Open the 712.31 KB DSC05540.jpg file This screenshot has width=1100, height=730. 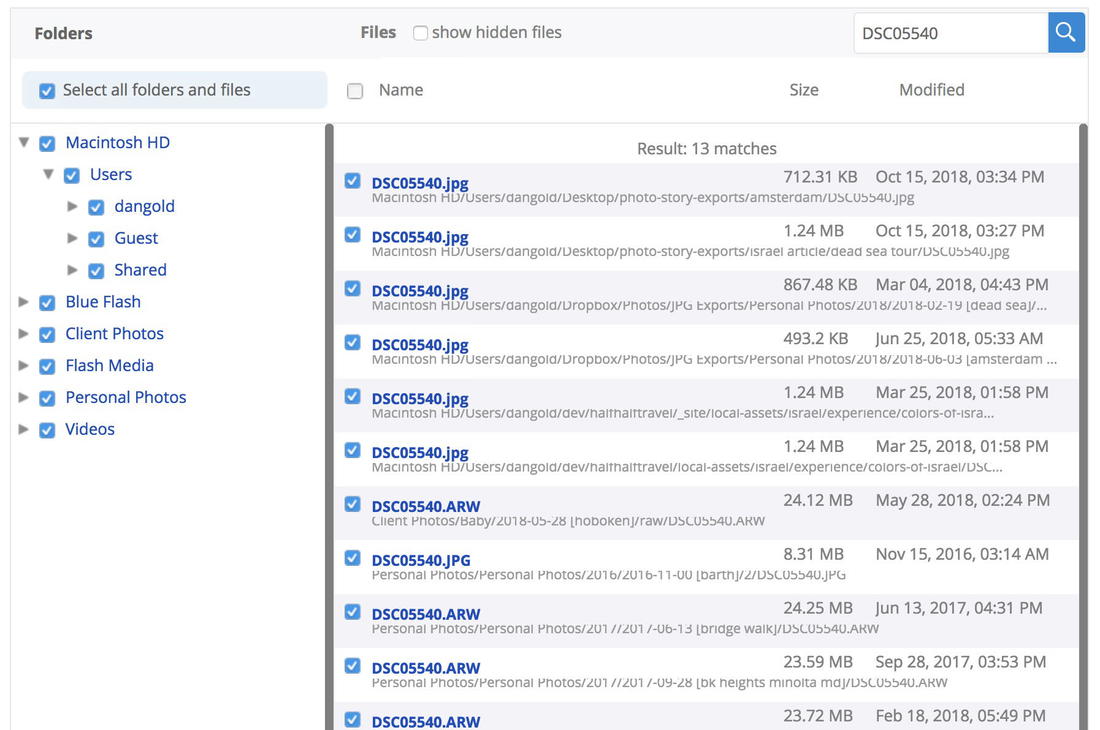coord(420,183)
